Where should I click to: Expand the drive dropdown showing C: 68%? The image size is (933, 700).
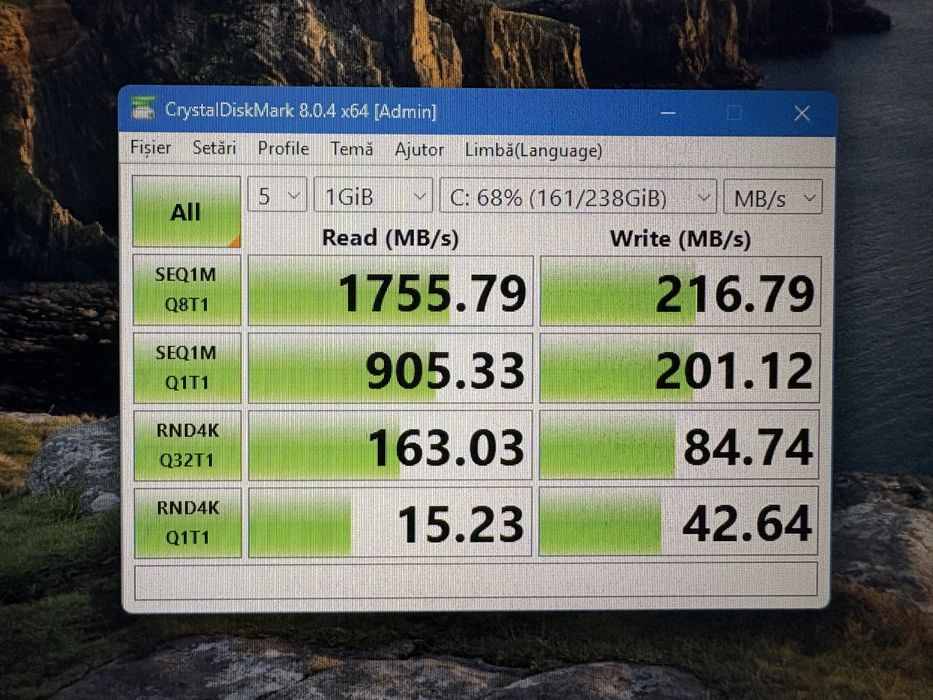point(578,196)
